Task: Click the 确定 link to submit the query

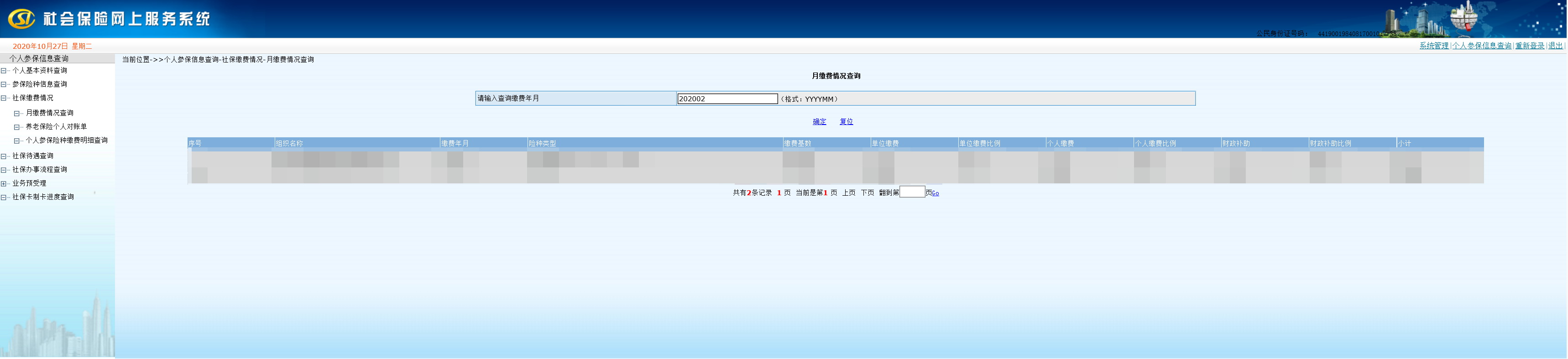Action: (x=819, y=122)
